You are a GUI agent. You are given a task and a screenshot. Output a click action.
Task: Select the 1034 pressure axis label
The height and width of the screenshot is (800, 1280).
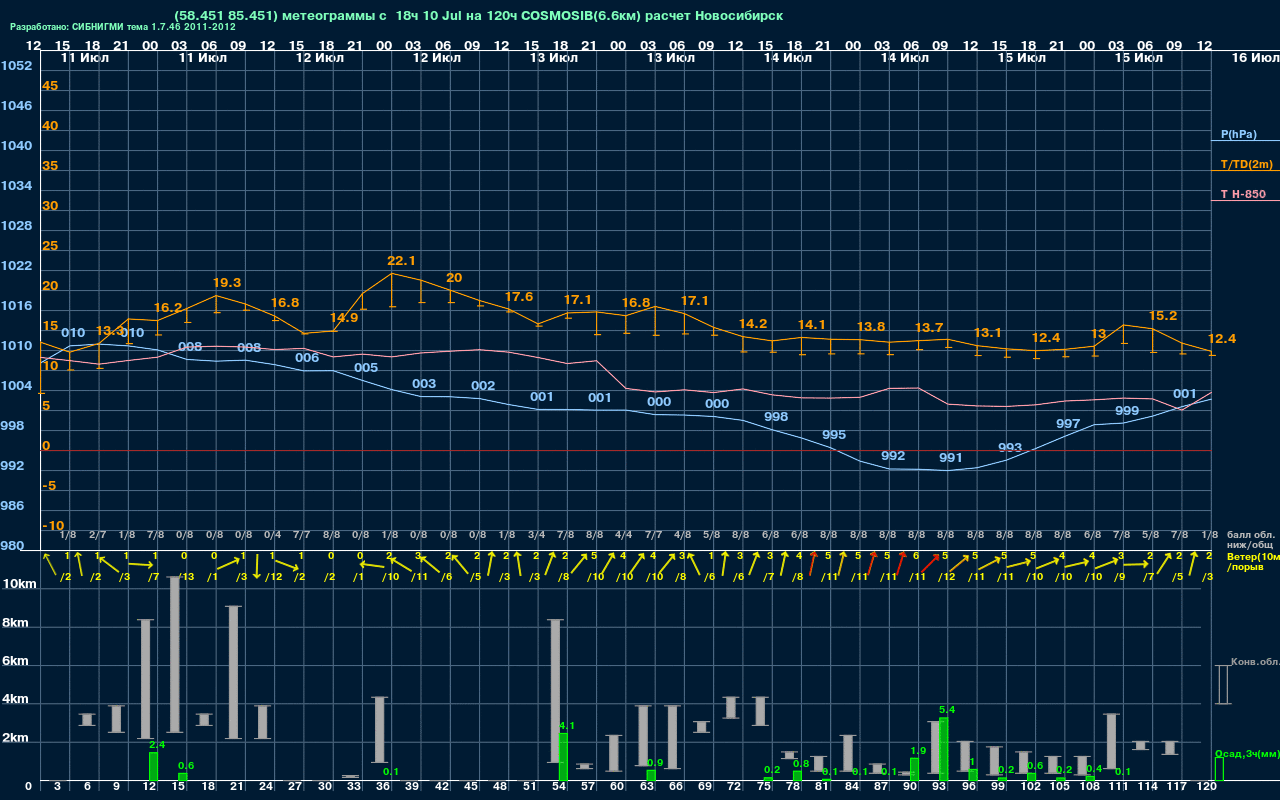[17, 186]
